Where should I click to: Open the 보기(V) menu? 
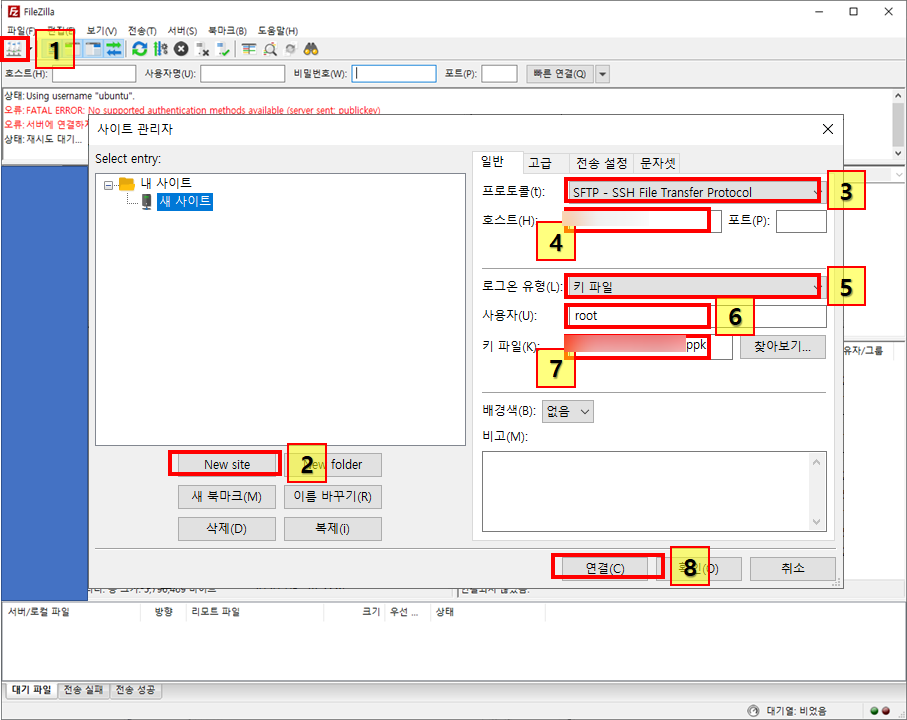point(102,31)
